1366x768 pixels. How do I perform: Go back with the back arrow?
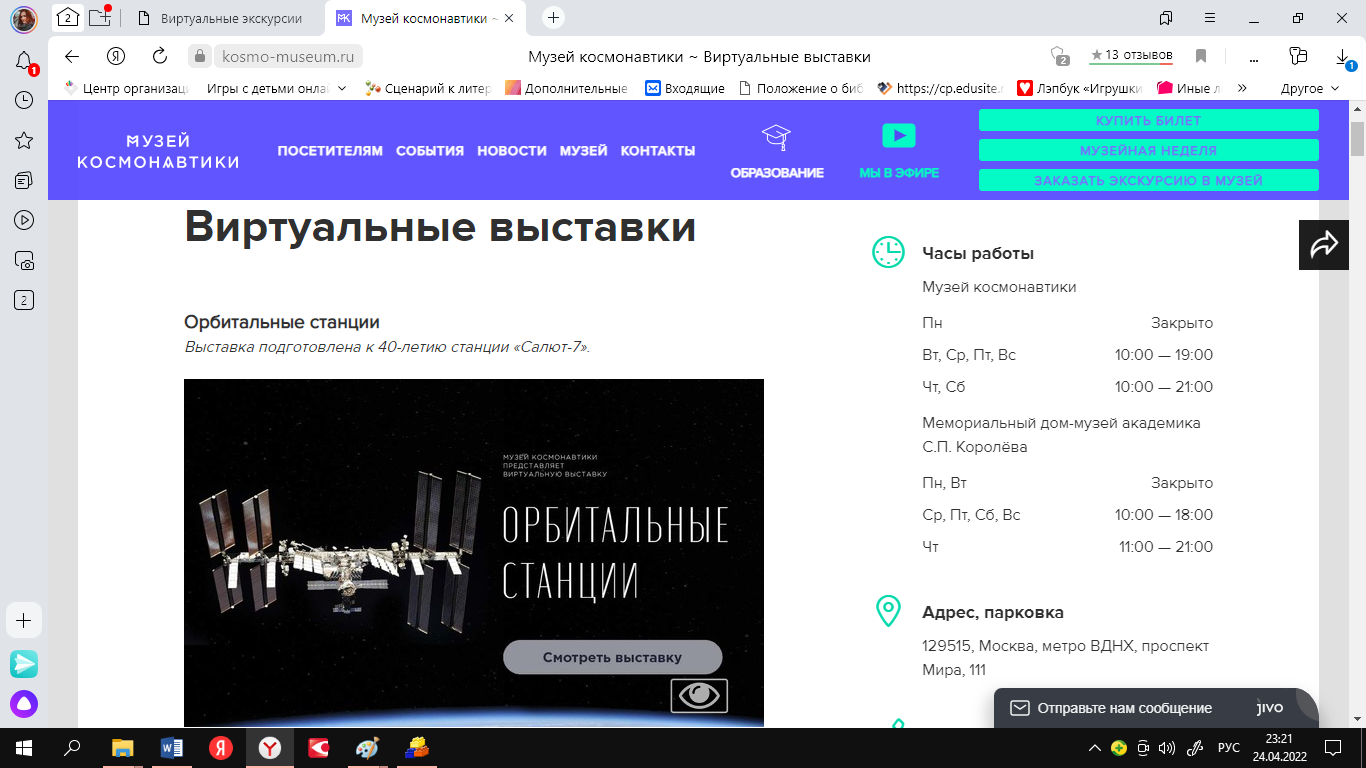tap(71, 56)
